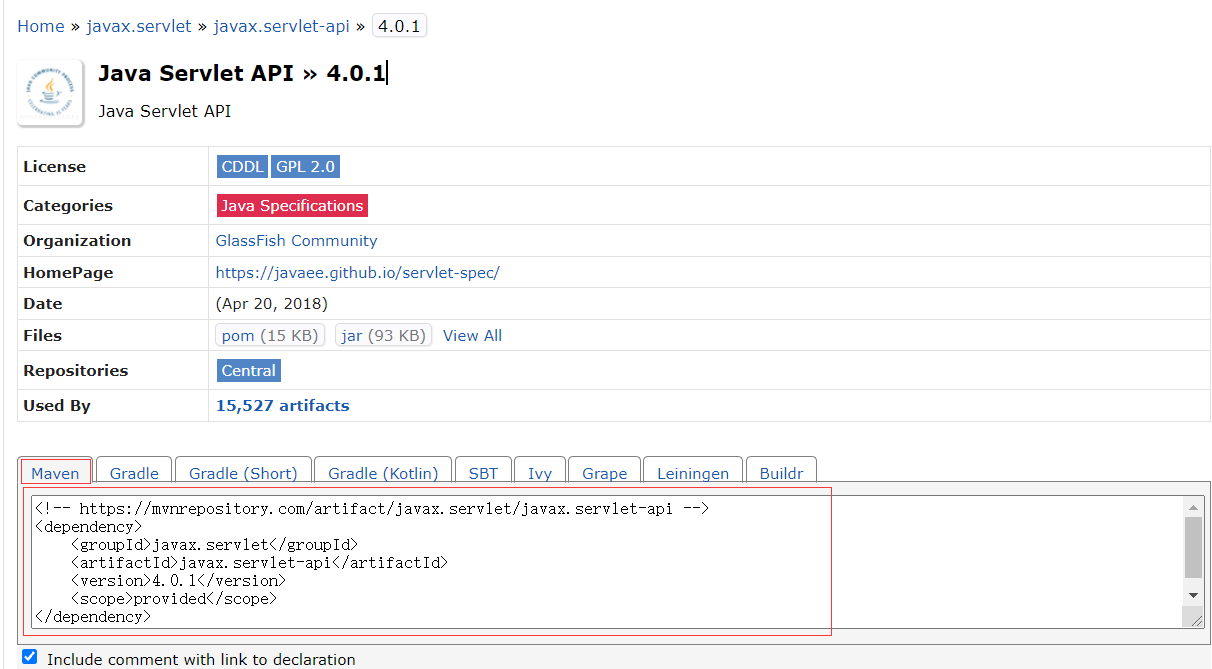
Task: Switch to the Gradle (Short) tab
Action: [x=243, y=472]
